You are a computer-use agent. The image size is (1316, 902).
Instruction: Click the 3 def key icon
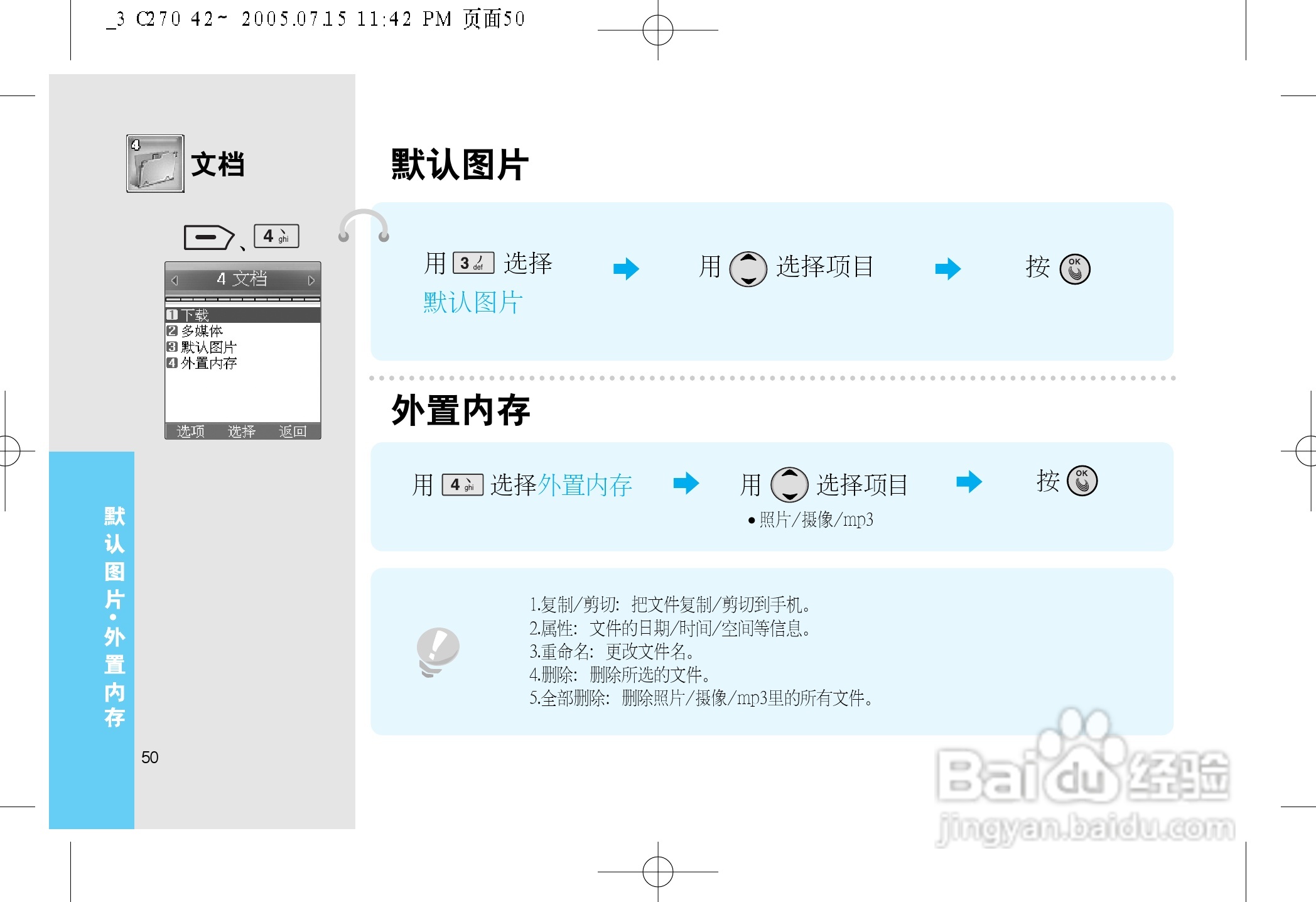[473, 263]
